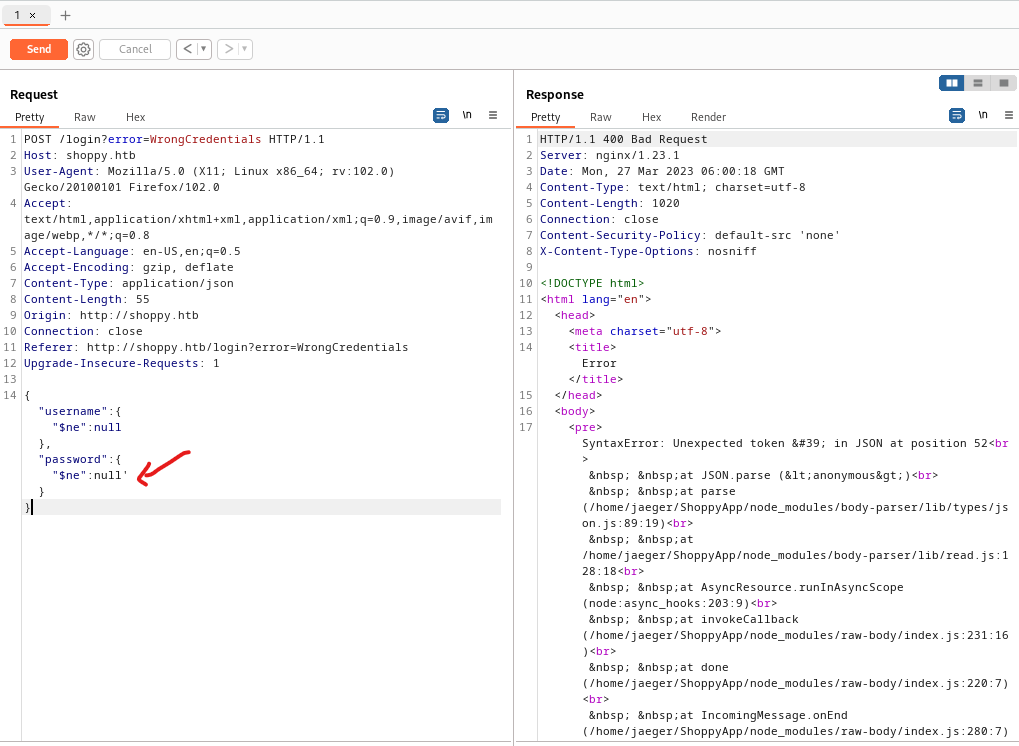
Task: Click Content-Type: application/json in request
Action: [129, 283]
